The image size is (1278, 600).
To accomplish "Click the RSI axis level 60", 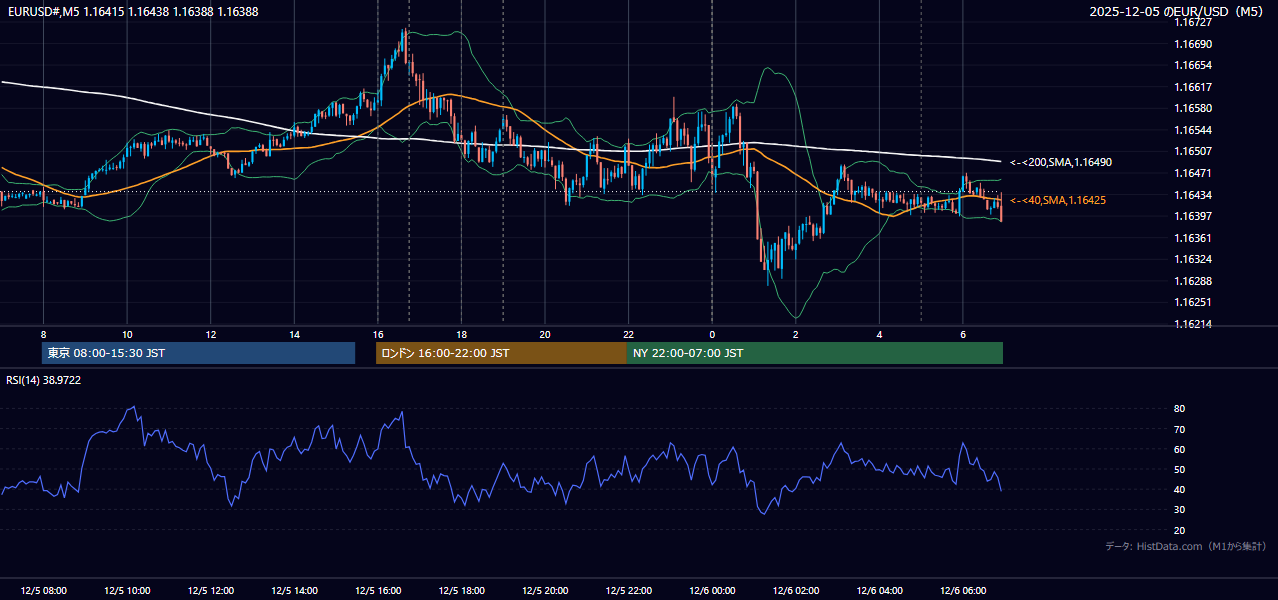I will [x=1180, y=449].
